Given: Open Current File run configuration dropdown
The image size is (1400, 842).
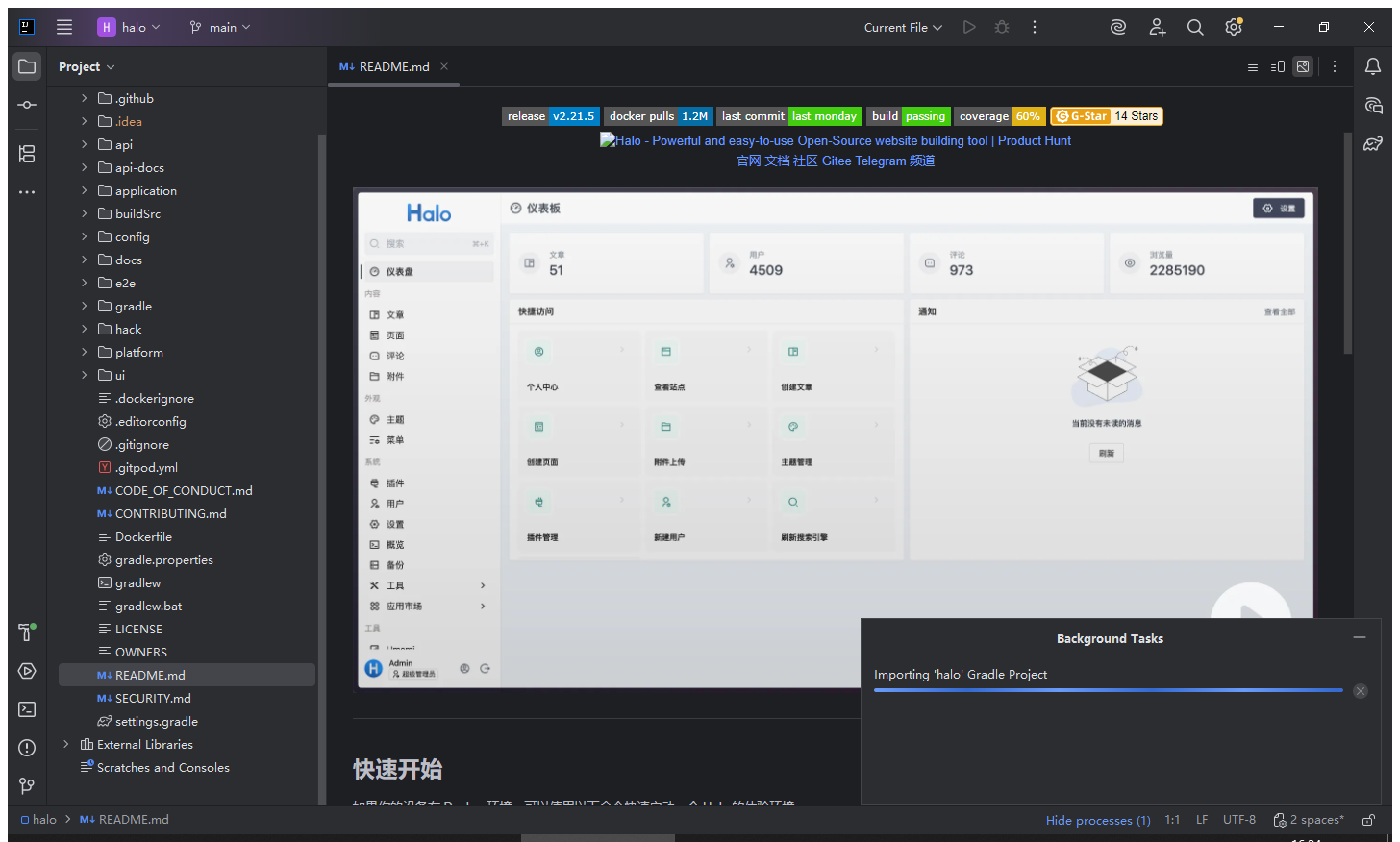Looking at the screenshot, I should pos(903,27).
